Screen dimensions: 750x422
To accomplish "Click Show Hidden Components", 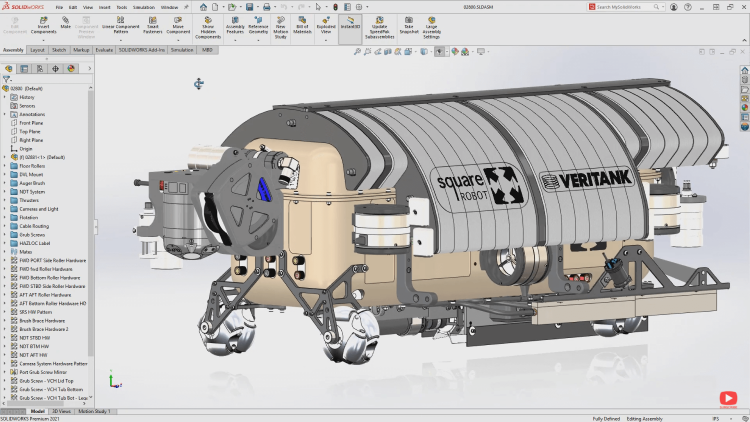I will click(208, 27).
